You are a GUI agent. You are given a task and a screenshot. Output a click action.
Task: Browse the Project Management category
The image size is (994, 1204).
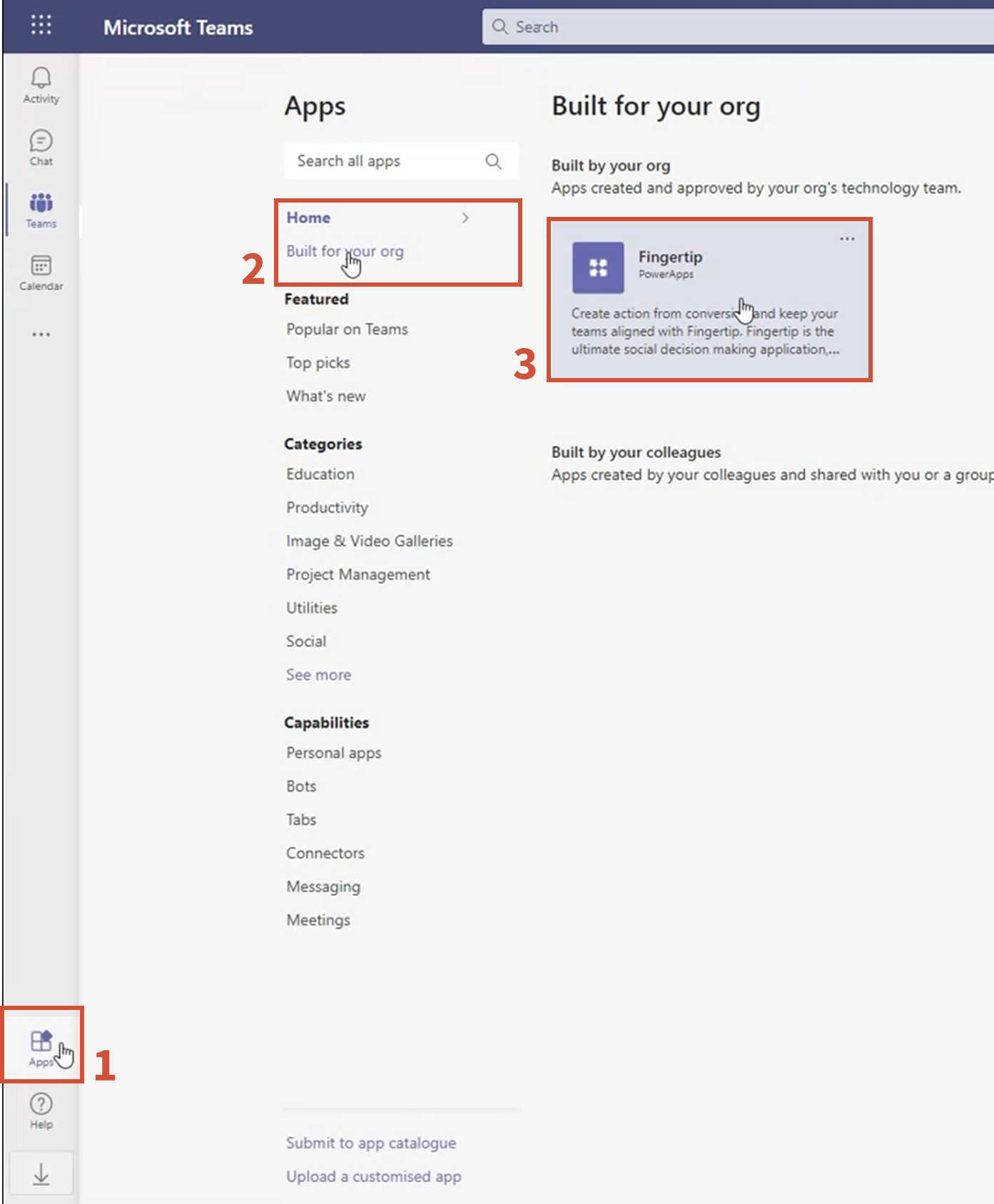tap(358, 575)
